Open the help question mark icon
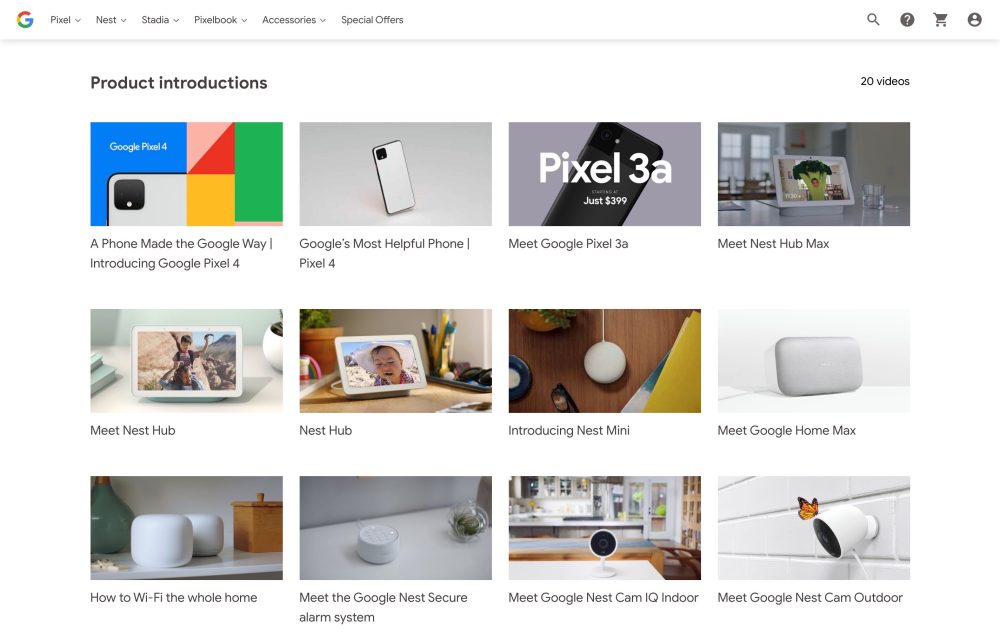 coord(907,20)
